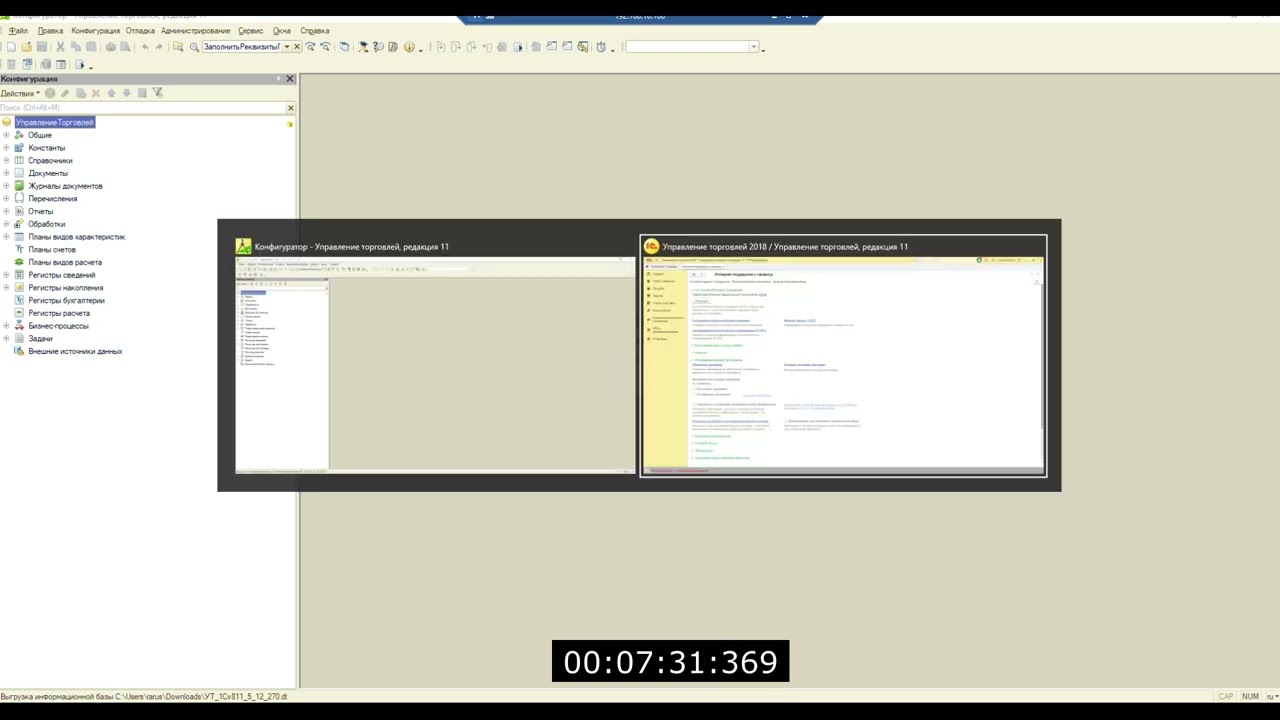Select the УправлениеТорговлей root node
Screen dimensions: 1280x720
pyautogui.click(x=55, y=122)
